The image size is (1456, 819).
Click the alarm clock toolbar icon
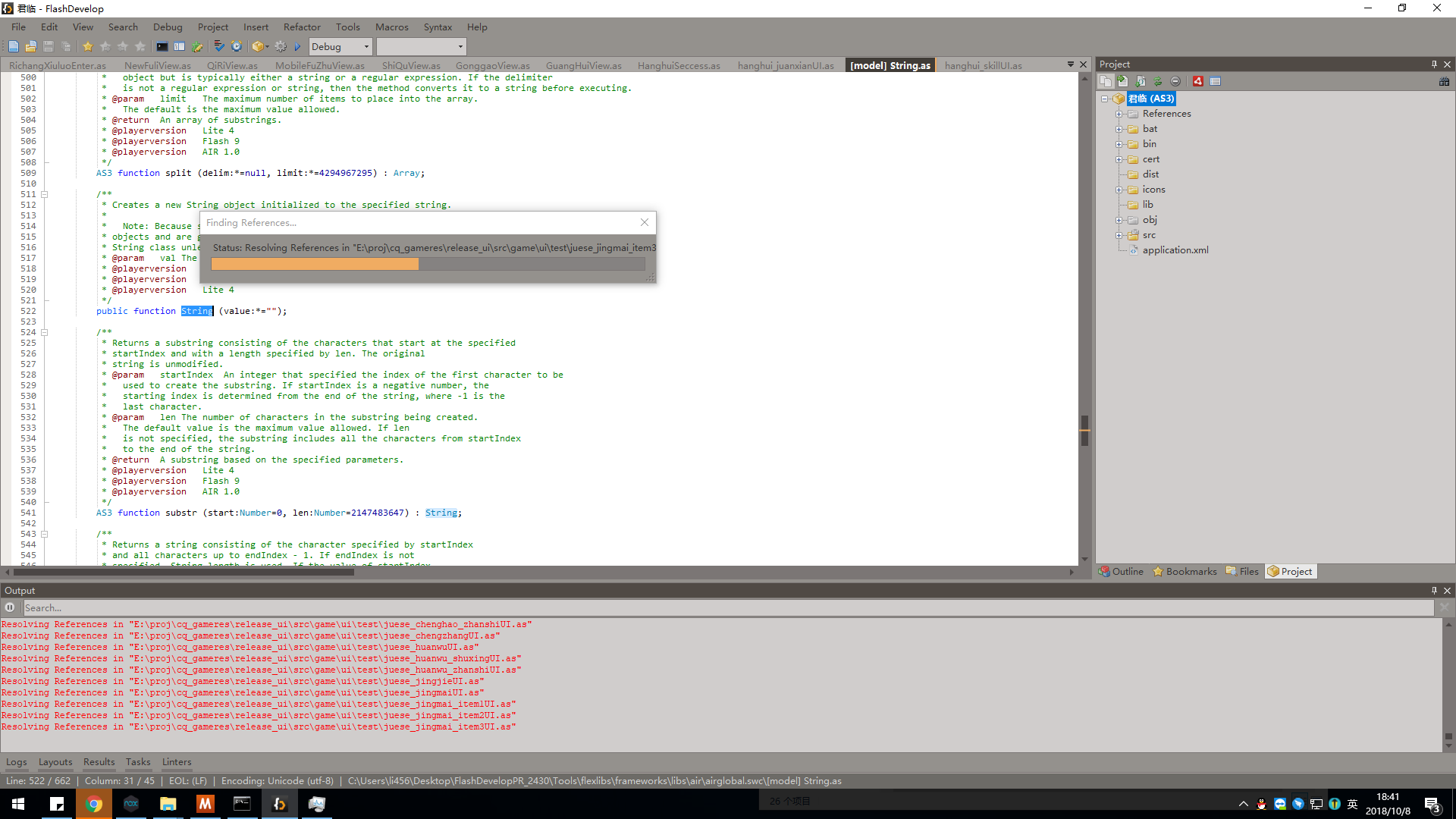237,46
